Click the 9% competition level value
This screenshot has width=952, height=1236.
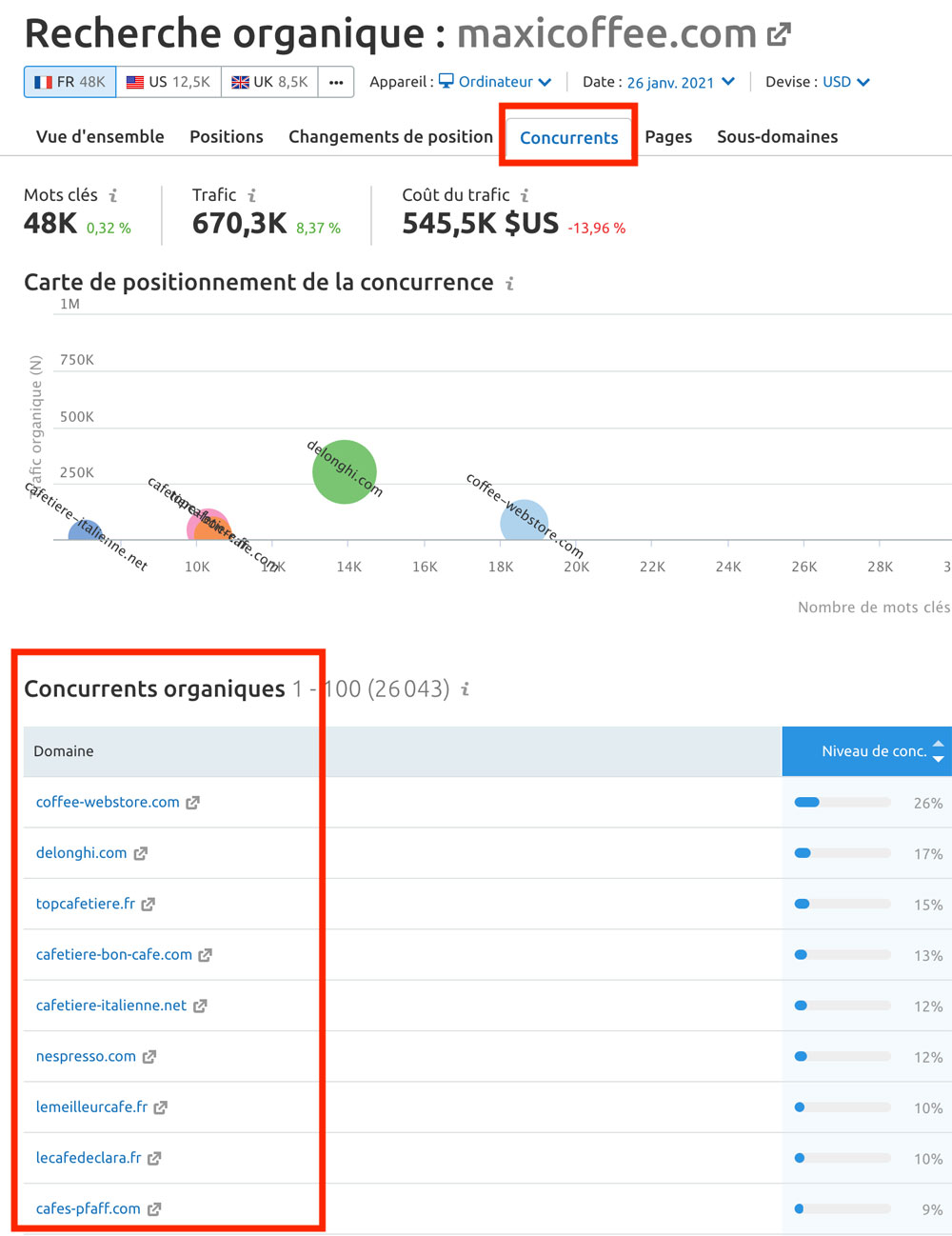click(x=933, y=1209)
